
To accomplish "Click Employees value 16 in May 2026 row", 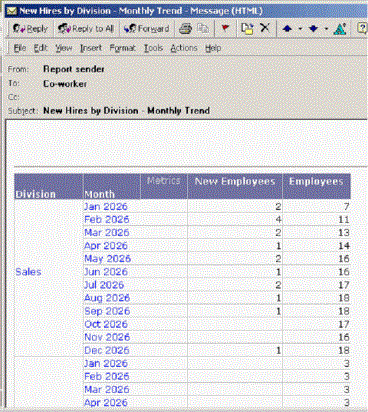I will pos(344,259).
